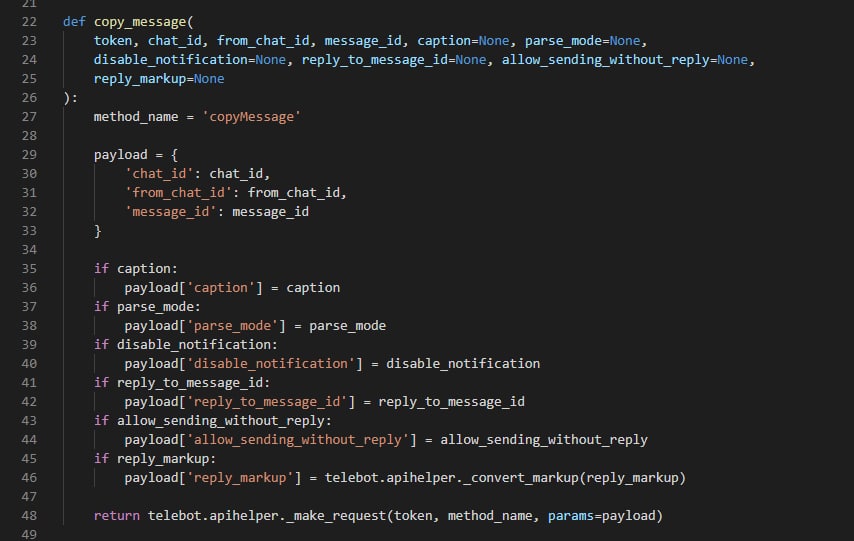Click 'if parse_mode:' on line 37
This screenshot has height=541, width=854.
(147, 307)
